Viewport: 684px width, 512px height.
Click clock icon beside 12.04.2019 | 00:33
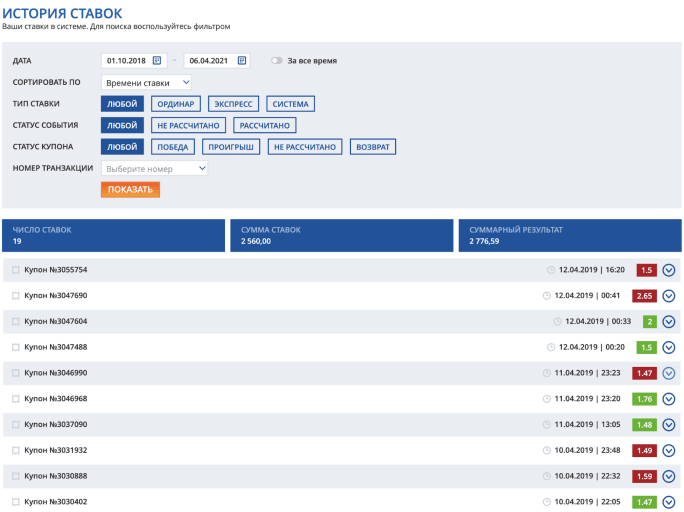click(557, 321)
